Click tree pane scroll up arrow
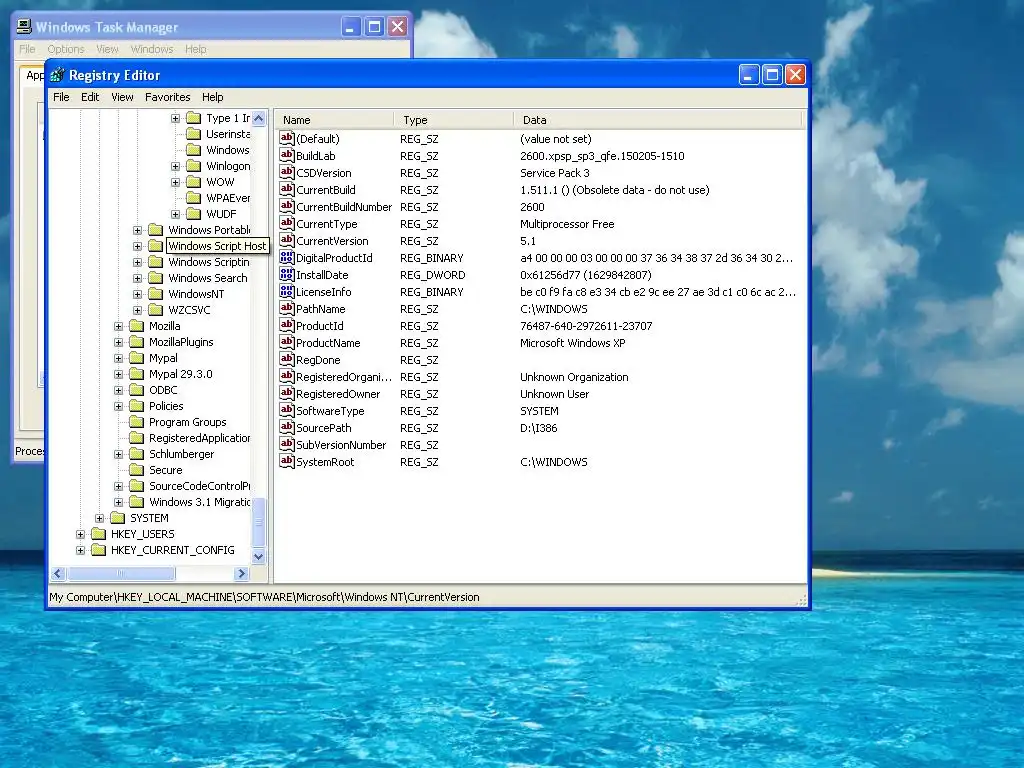 [259, 118]
